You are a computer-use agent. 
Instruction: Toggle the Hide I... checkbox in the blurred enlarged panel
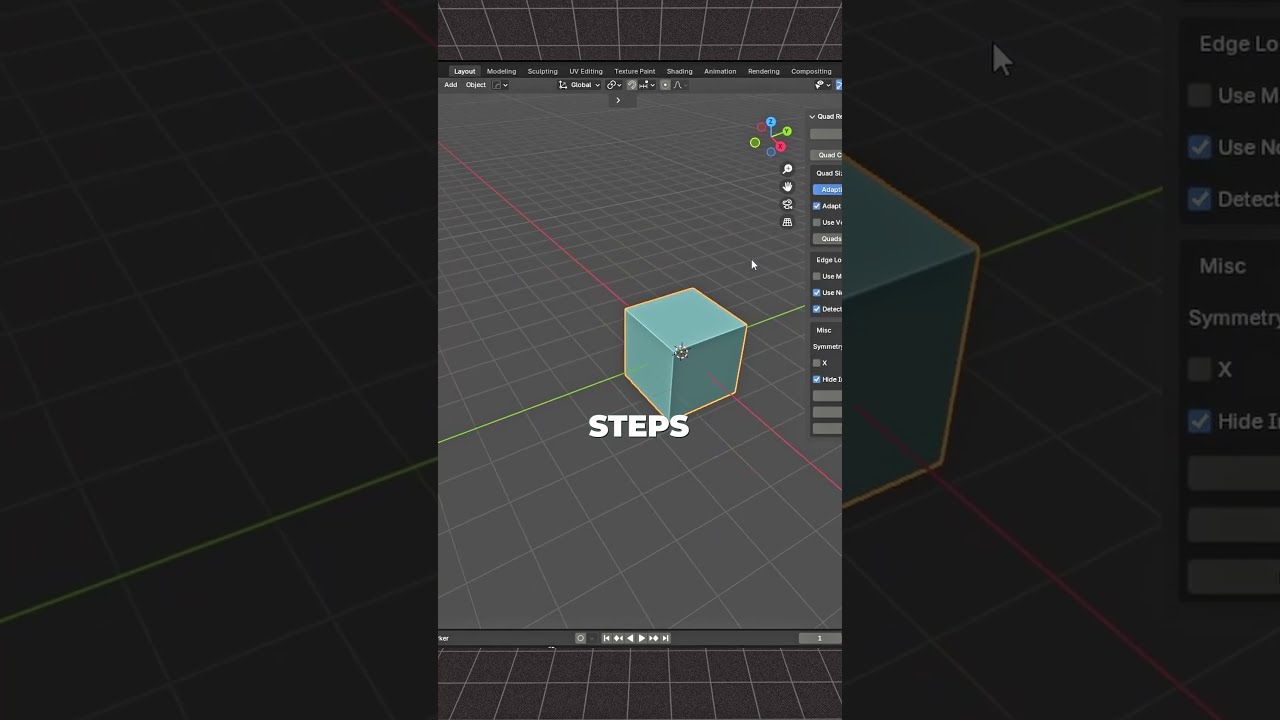(1200, 421)
